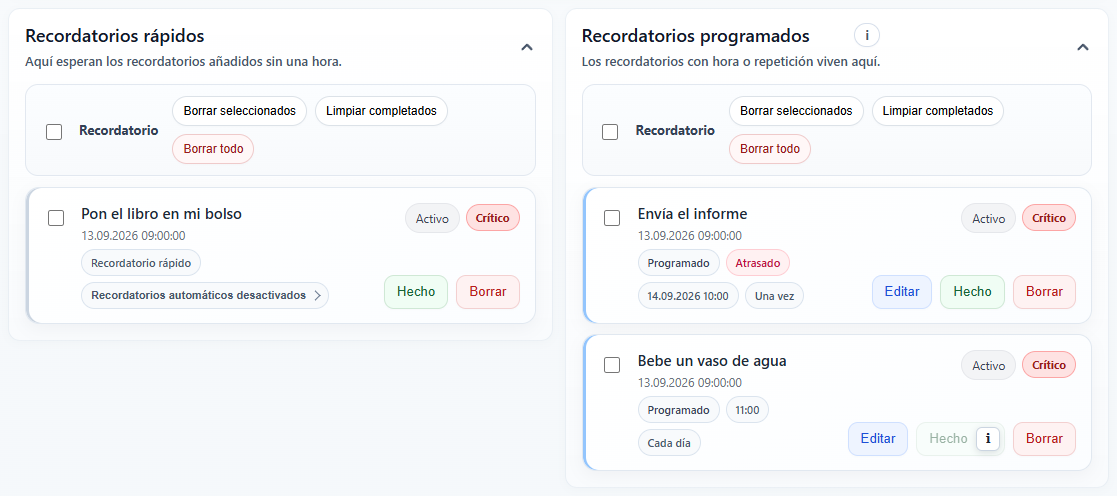
Task: Delete the Envía el informe reminder
Action: 1044,292
